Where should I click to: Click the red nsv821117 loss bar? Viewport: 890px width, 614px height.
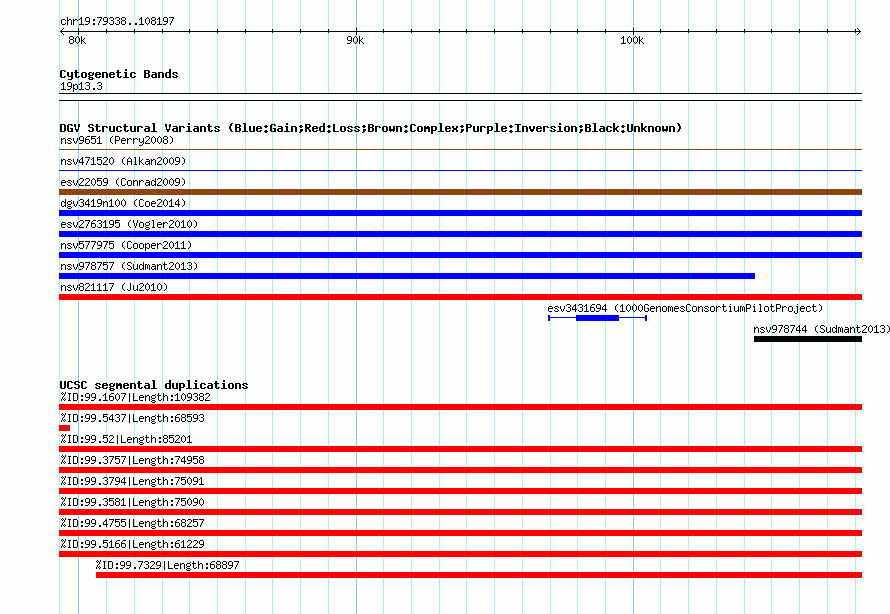tap(460, 297)
